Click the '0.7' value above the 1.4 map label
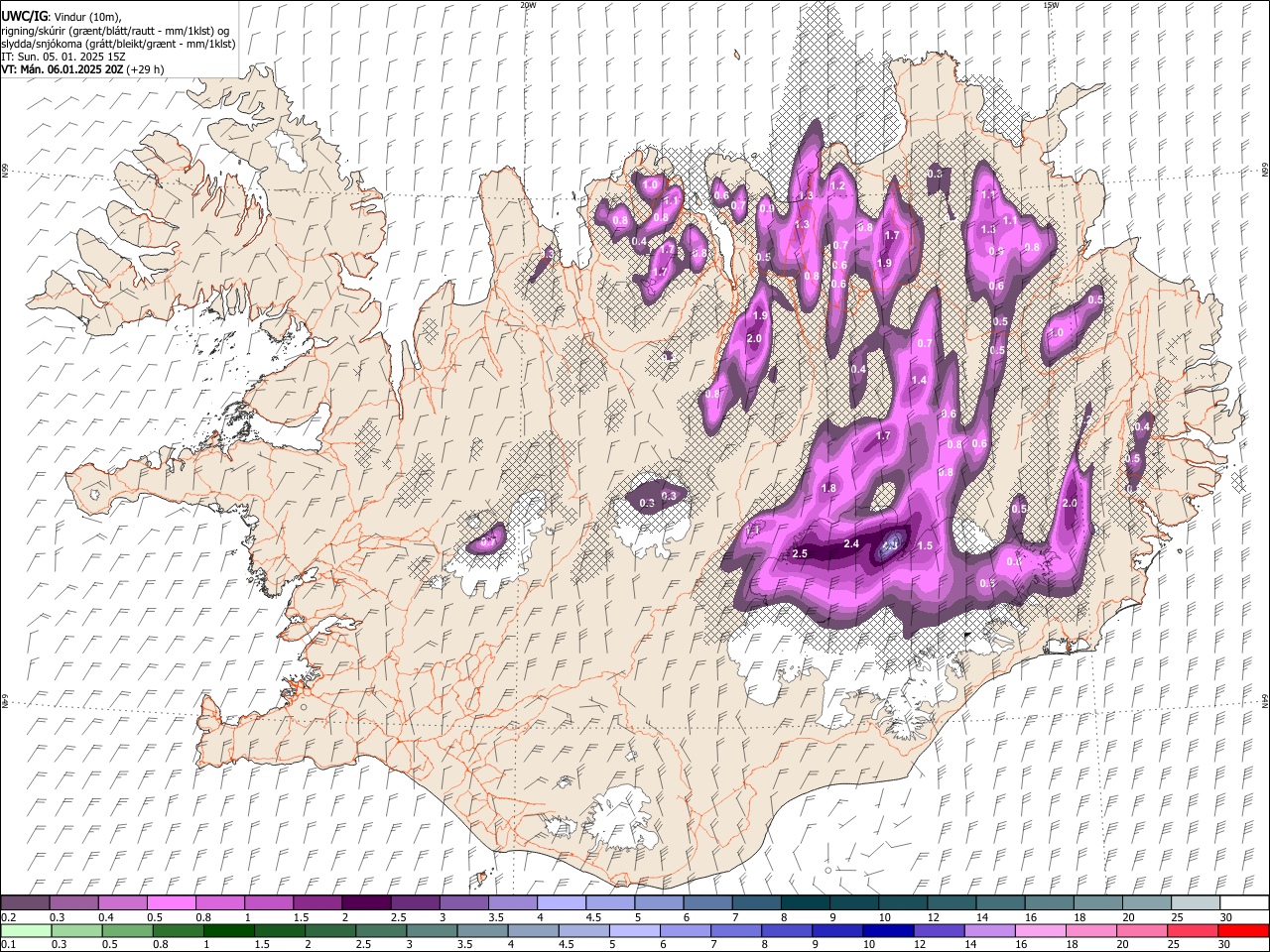This screenshot has height=952, width=1270. [x=924, y=343]
